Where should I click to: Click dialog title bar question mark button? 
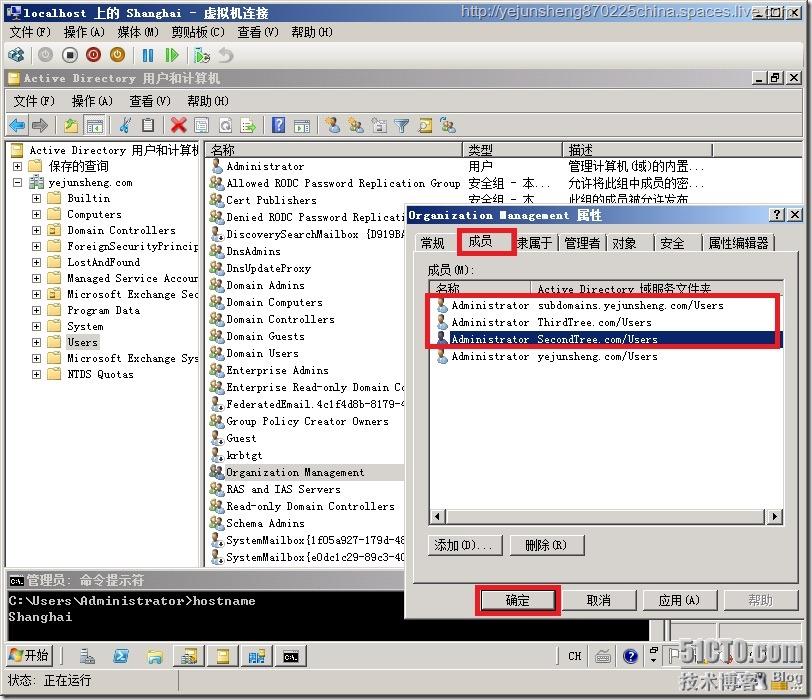click(x=776, y=214)
